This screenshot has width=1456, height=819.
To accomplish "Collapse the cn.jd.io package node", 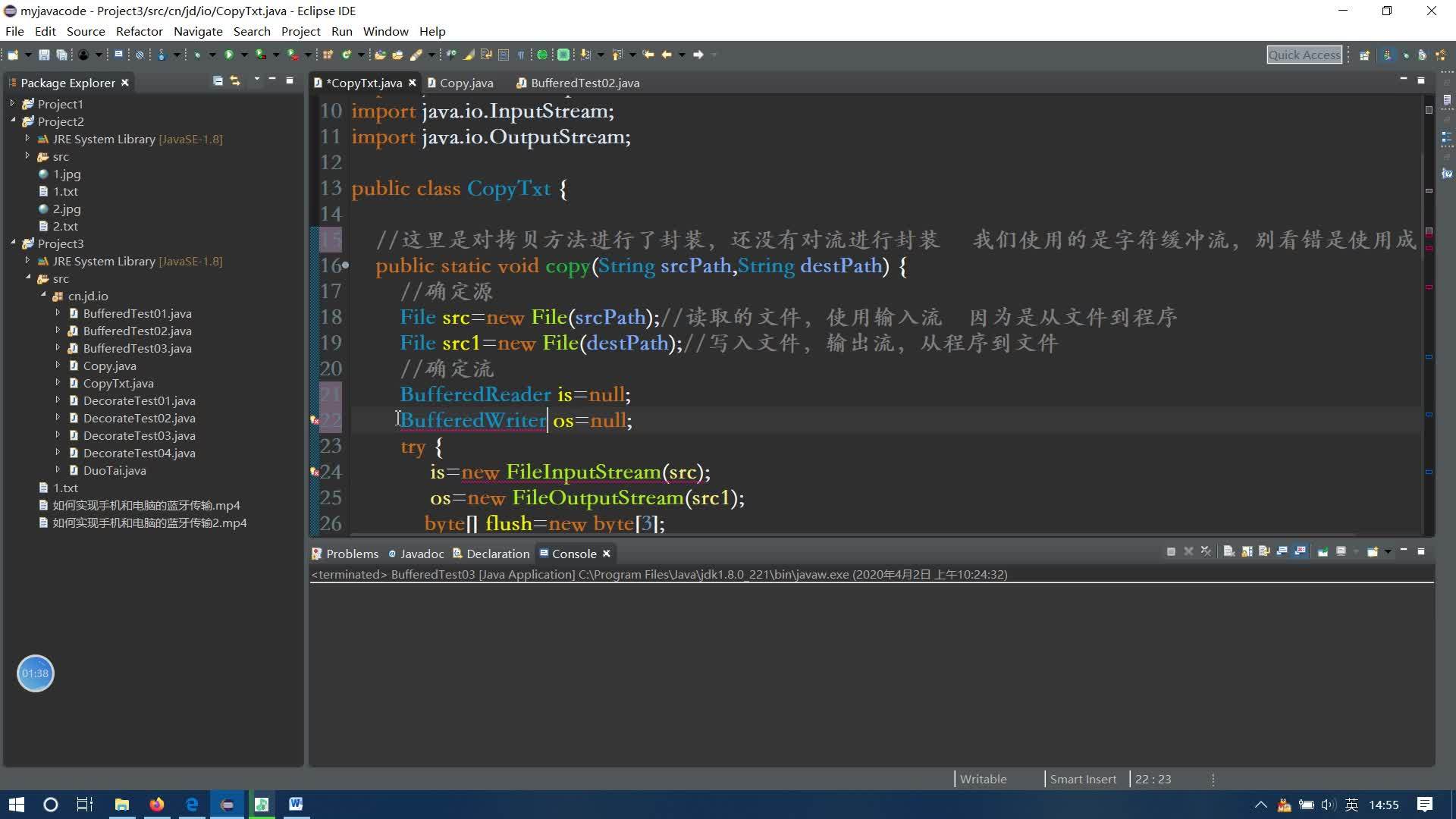I will tap(42, 294).
